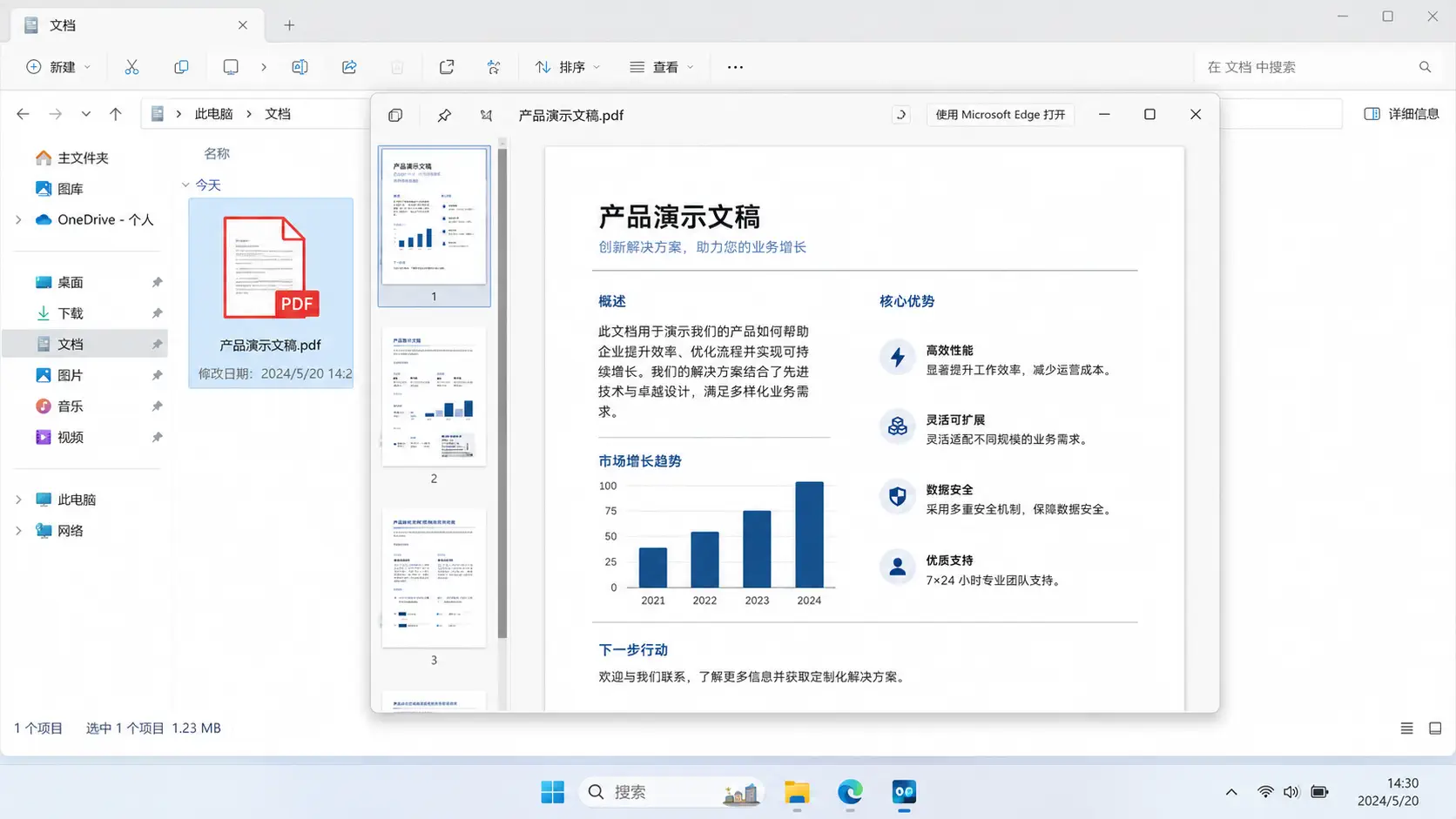
Task: Click the taskbar 搜索 box
Action: (672, 792)
